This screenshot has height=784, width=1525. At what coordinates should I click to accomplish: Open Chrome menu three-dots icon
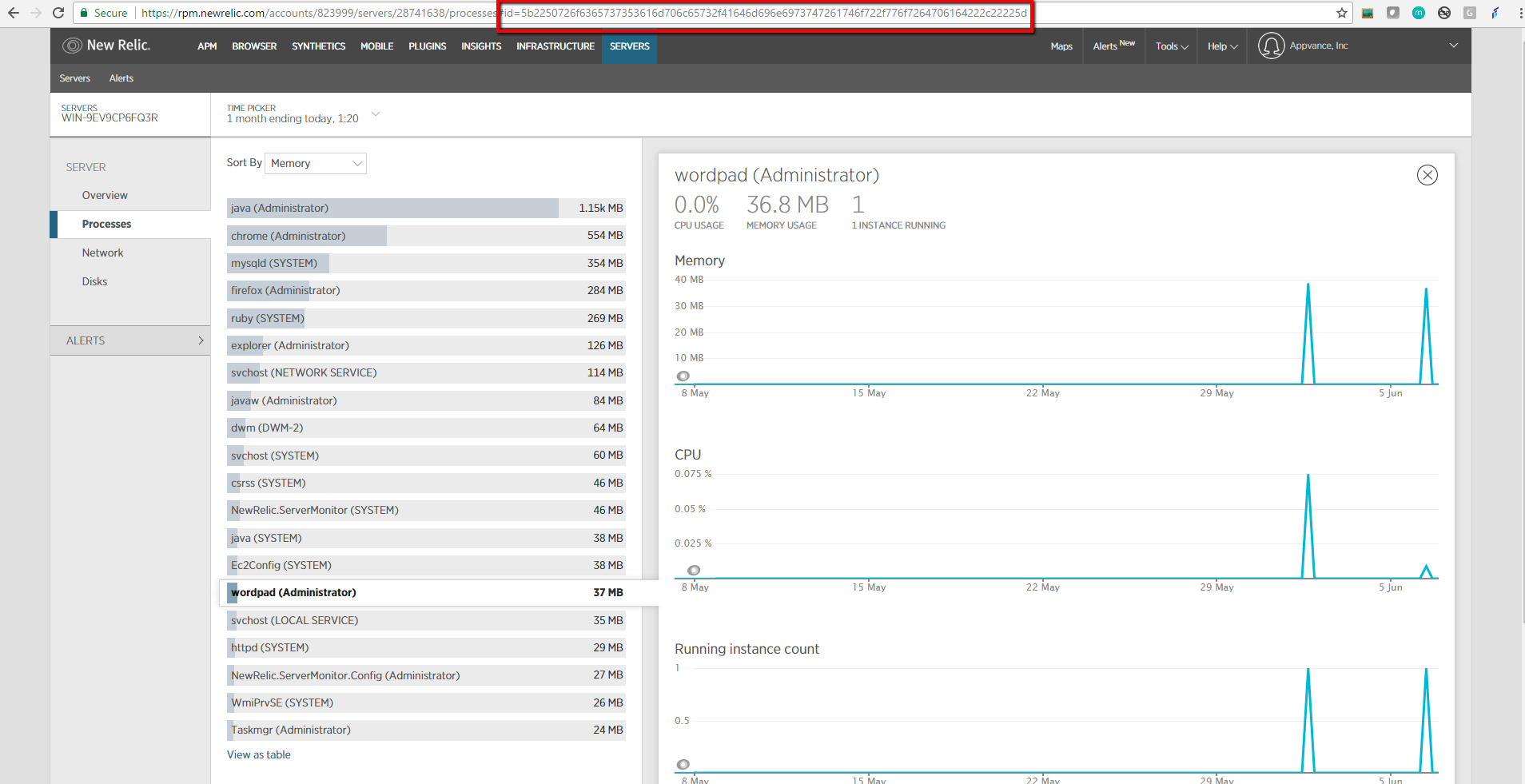point(1520,13)
